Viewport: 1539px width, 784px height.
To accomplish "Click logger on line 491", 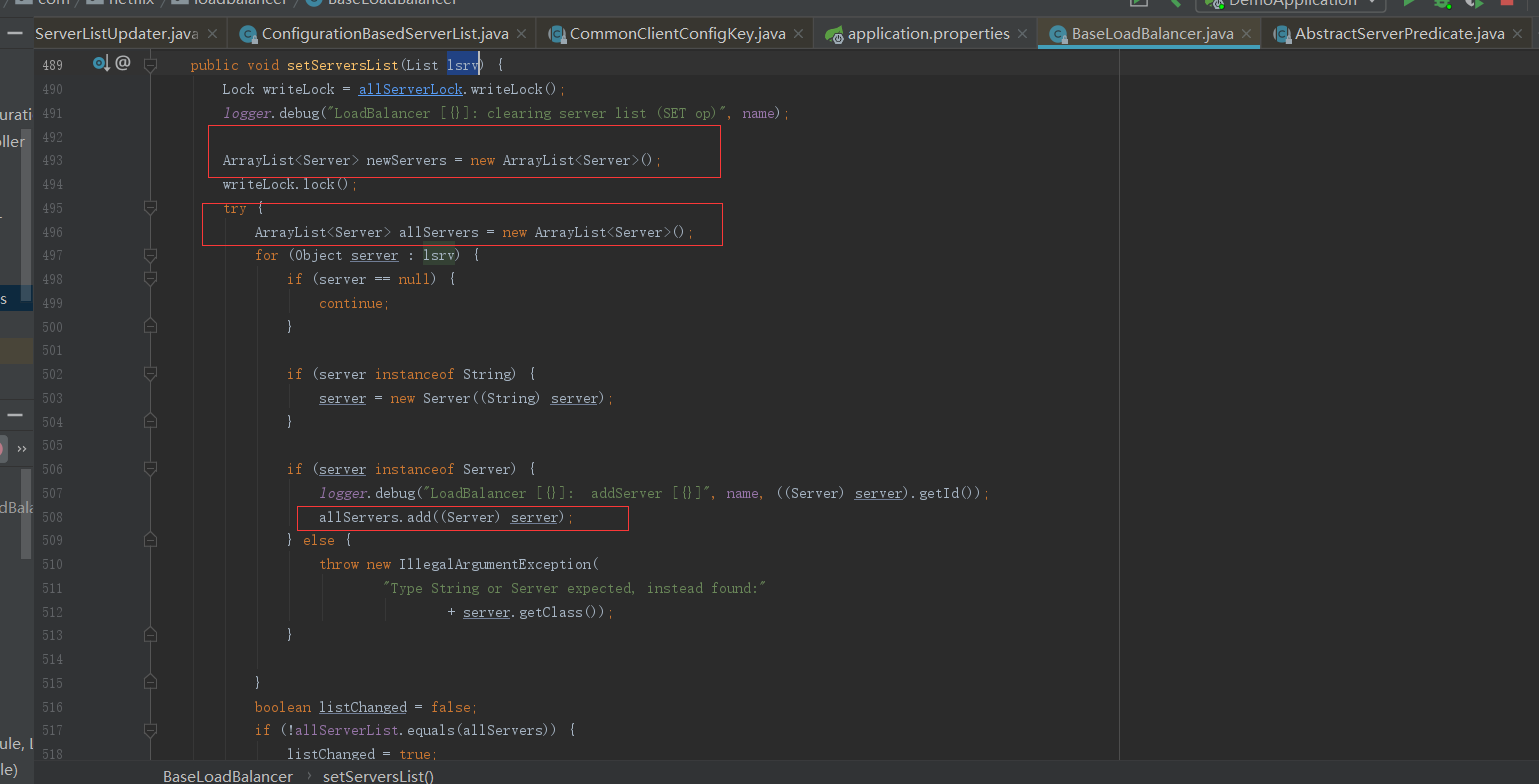I will (x=246, y=113).
